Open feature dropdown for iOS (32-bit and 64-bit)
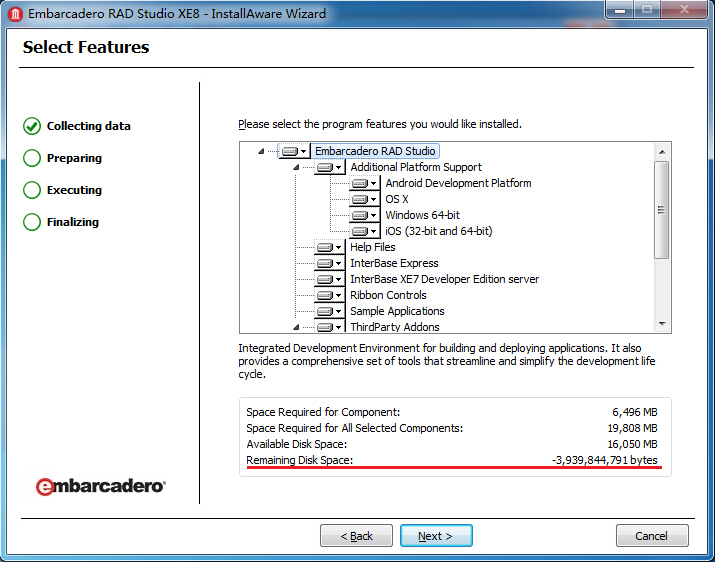The image size is (715, 562). pyautogui.click(x=364, y=231)
